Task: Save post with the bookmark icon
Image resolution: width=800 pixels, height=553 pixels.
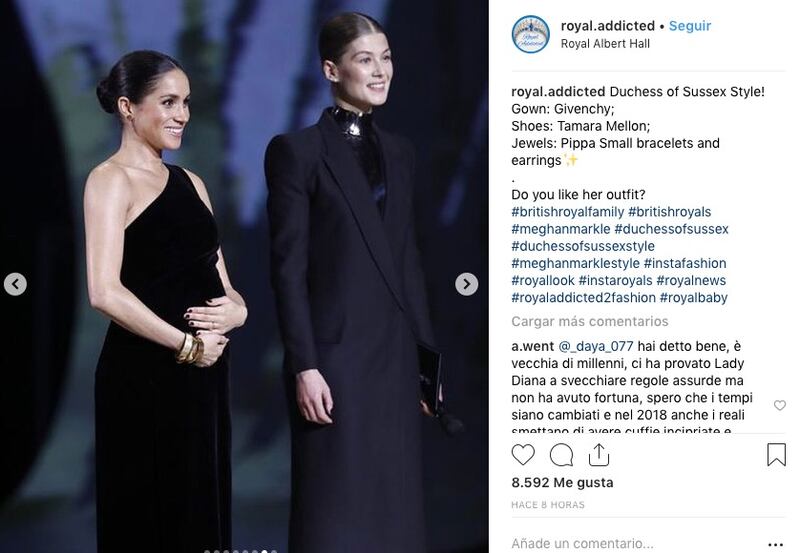Action: [776, 455]
